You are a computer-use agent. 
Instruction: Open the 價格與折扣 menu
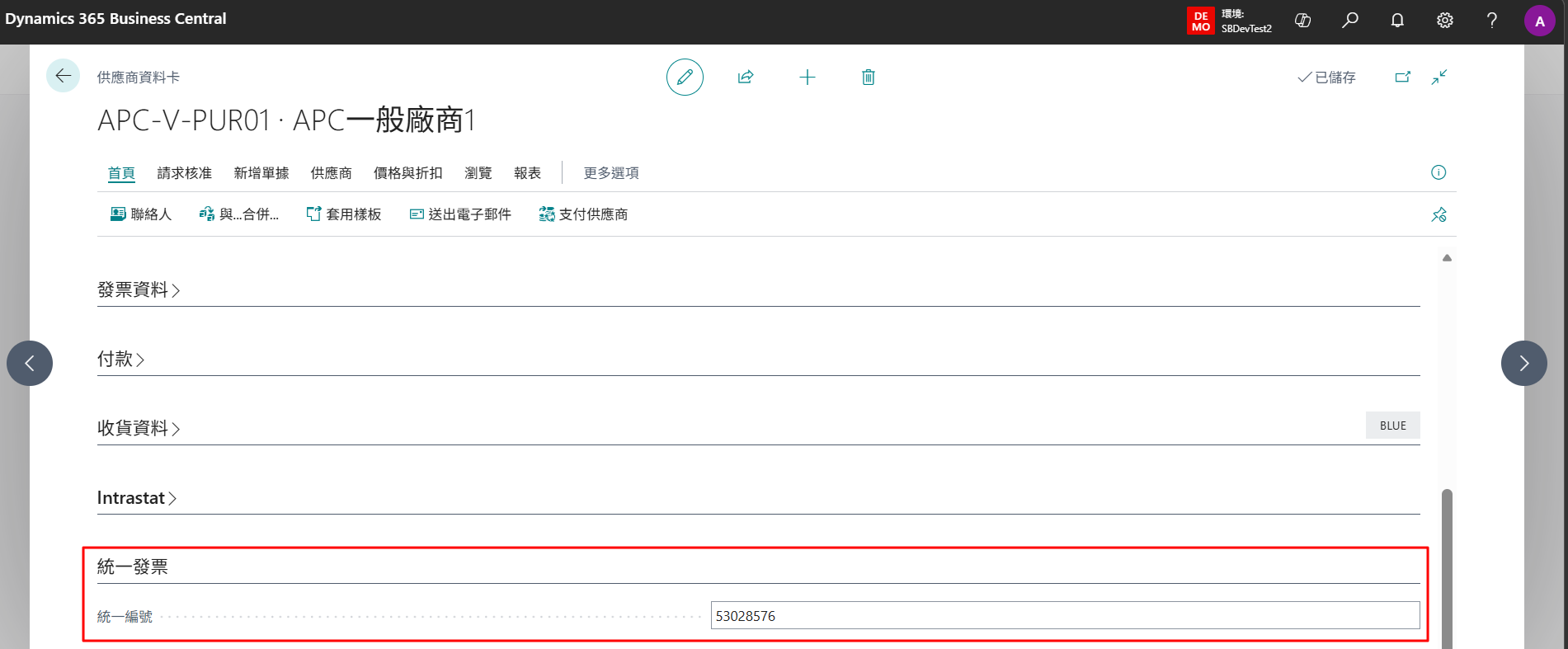408,173
